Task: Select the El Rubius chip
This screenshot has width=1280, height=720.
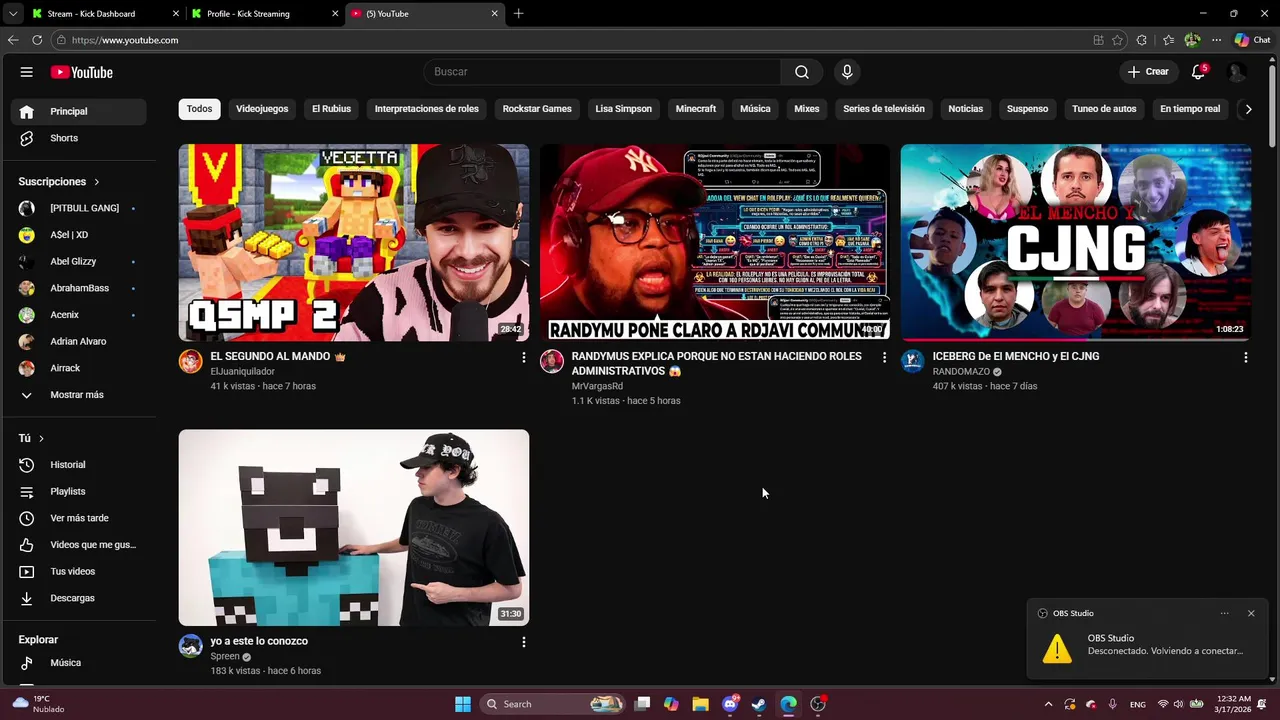Action: coord(331,109)
